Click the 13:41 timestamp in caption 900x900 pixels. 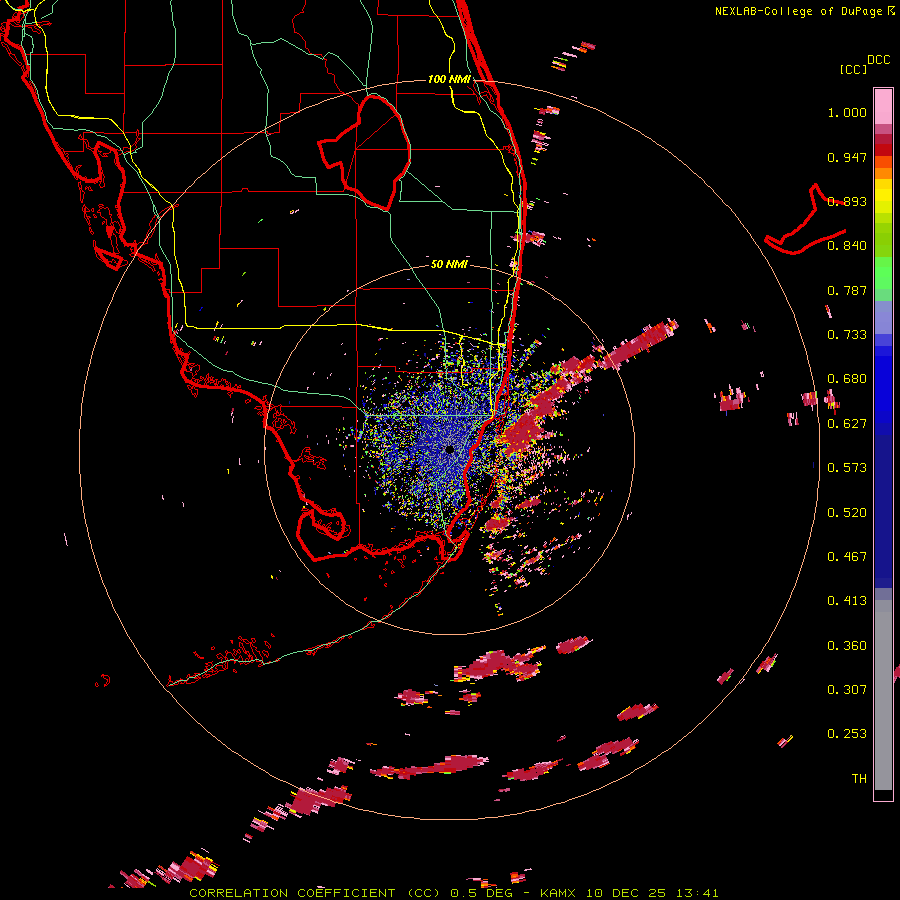pyautogui.click(x=697, y=893)
